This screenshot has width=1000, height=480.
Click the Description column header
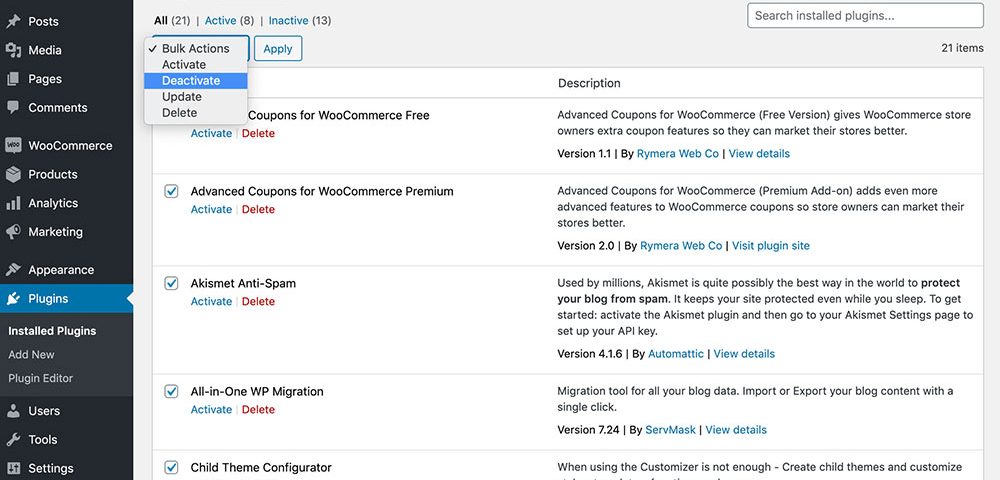[x=589, y=83]
